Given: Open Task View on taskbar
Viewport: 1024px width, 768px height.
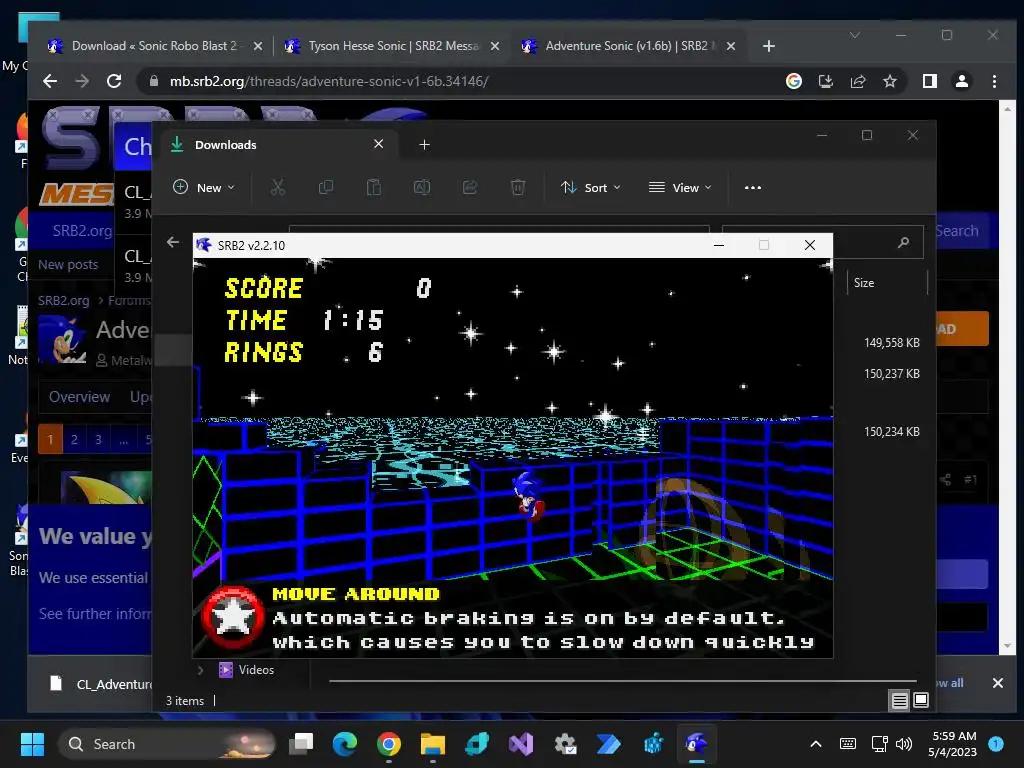Looking at the screenshot, I should pos(301,744).
